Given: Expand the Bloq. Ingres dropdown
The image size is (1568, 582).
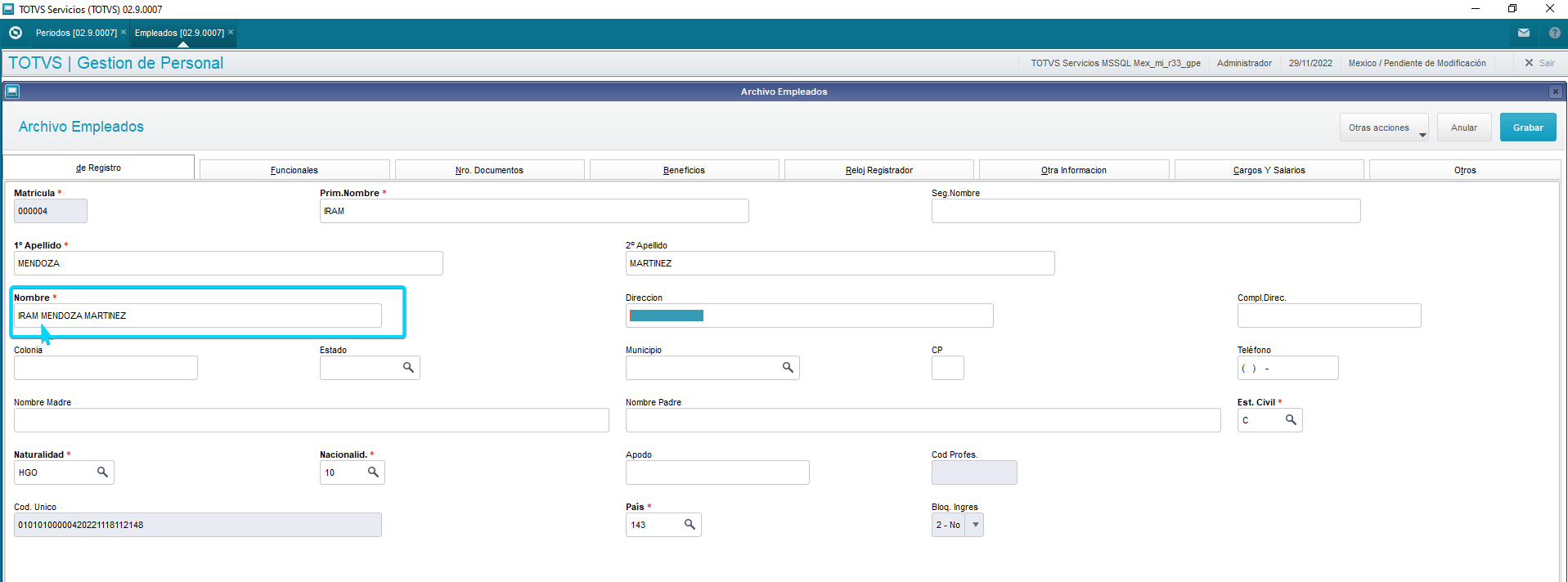Looking at the screenshot, I should [974, 525].
